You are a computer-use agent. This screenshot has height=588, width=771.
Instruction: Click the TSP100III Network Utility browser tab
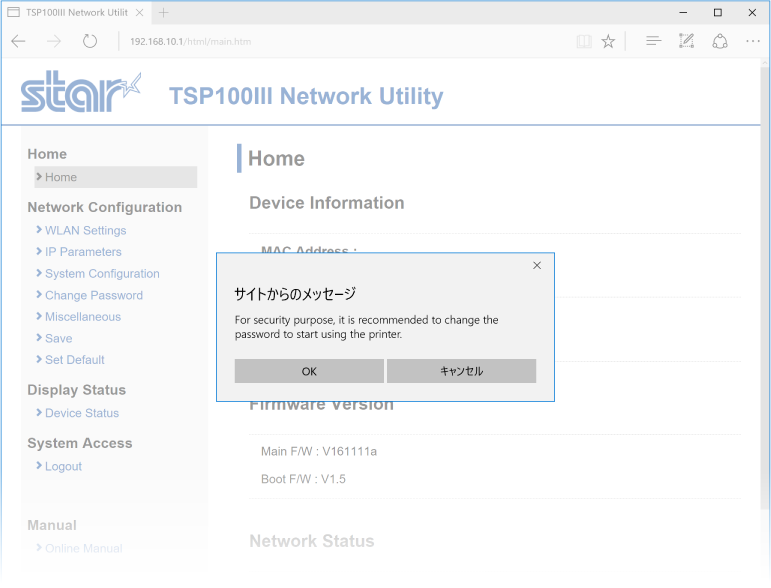(76, 13)
